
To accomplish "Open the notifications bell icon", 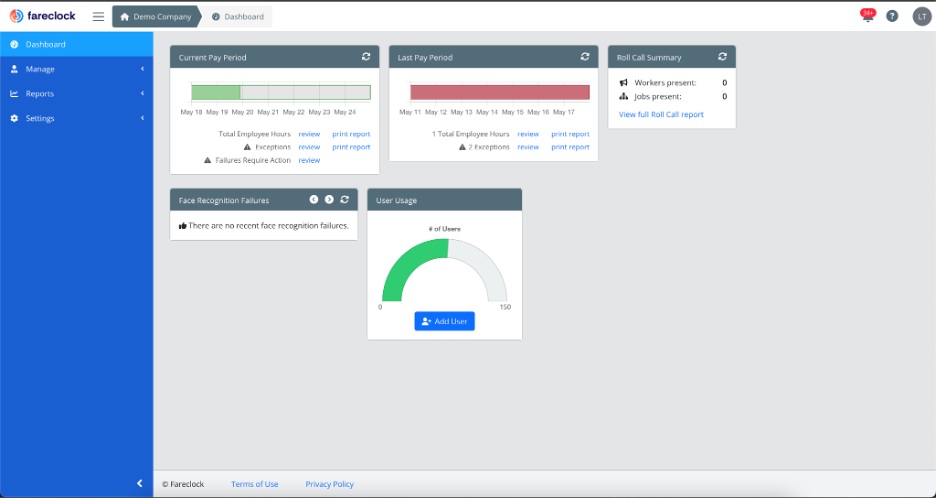I will click(x=866, y=16).
